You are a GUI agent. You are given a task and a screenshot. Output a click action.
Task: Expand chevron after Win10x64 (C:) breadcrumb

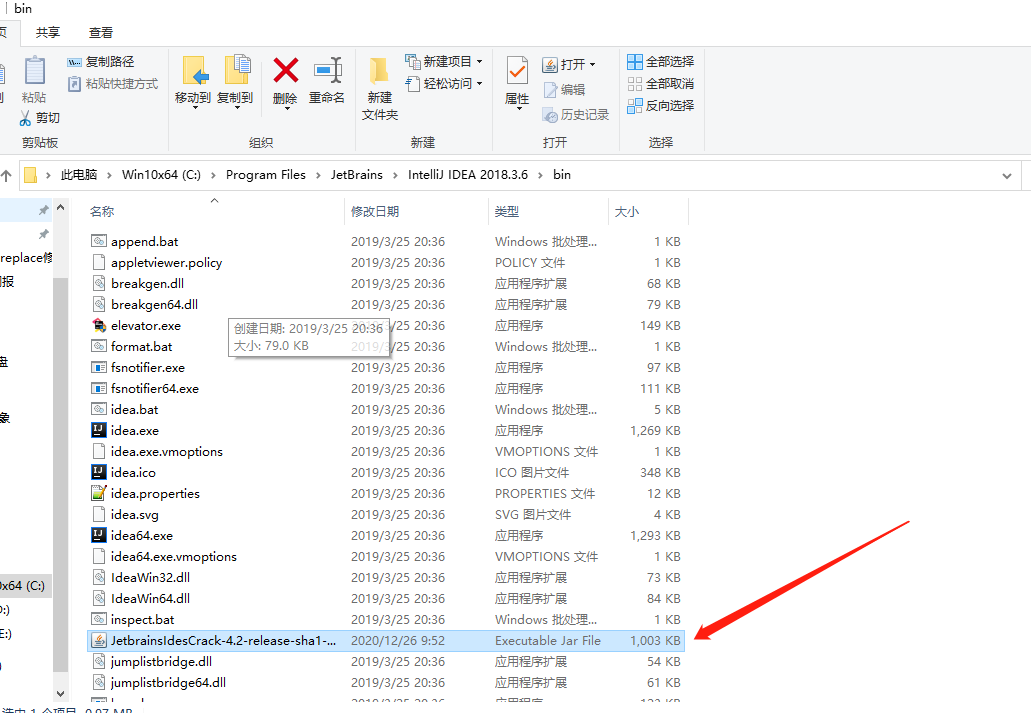(x=213, y=175)
